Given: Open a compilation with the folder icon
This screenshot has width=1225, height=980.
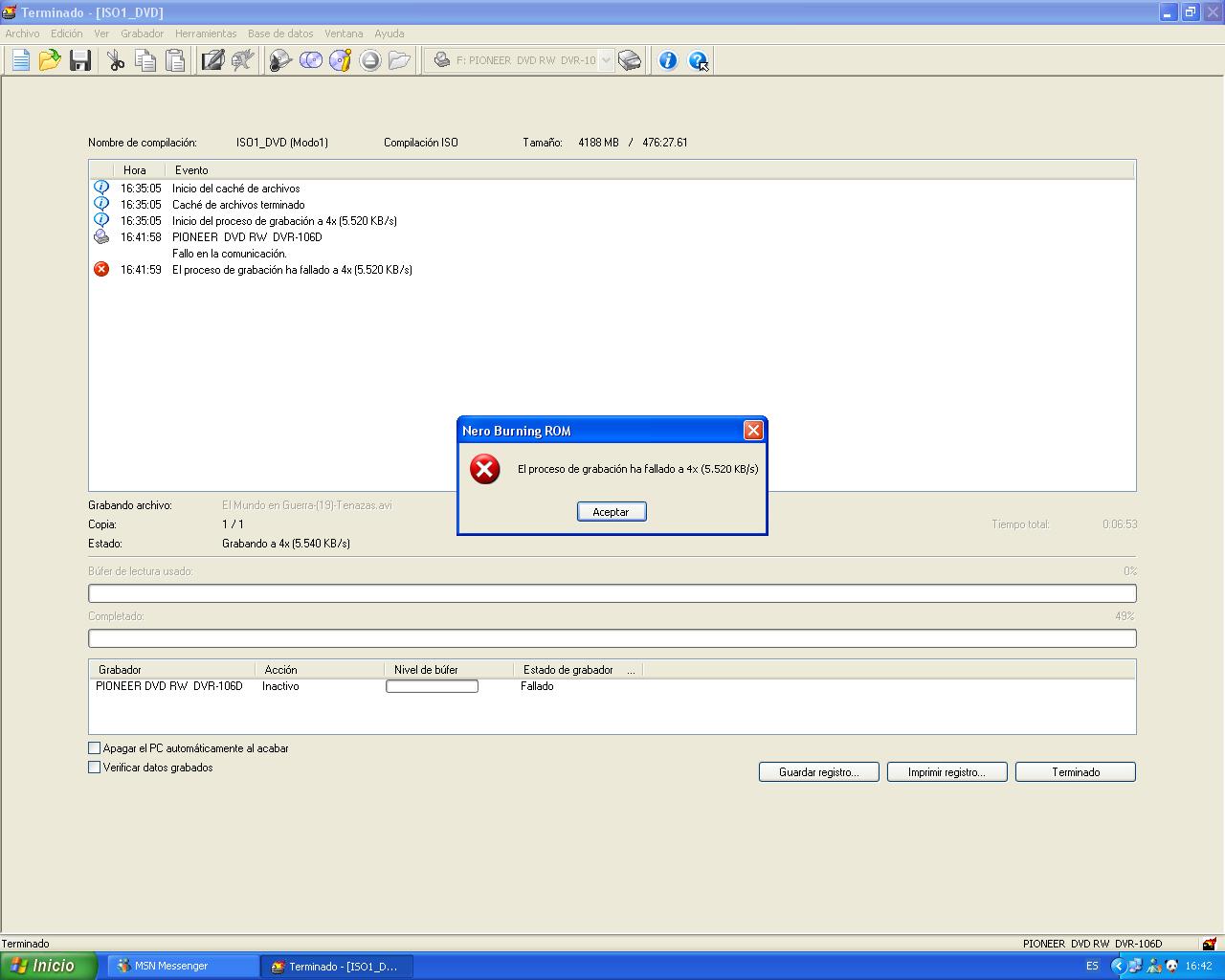Looking at the screenshot, I should 50,60.
